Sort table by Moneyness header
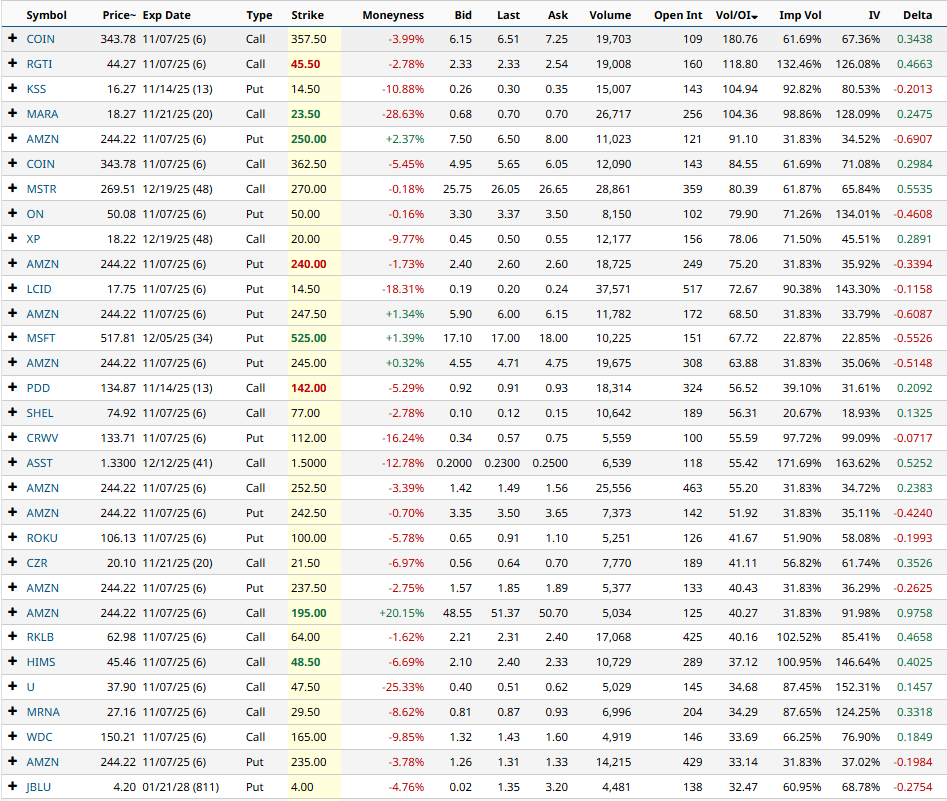Image resolution: width=947 pixels, height=801 pixels. [393, 15]
